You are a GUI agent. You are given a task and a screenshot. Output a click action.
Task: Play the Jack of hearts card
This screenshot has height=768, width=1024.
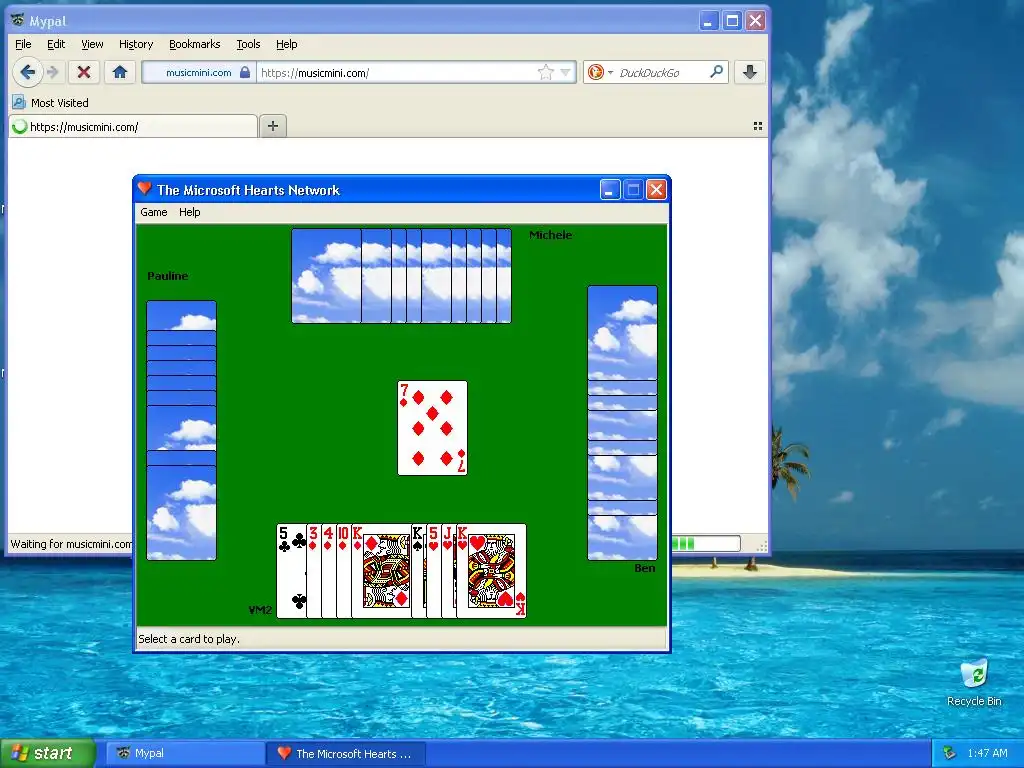point(449,571)
